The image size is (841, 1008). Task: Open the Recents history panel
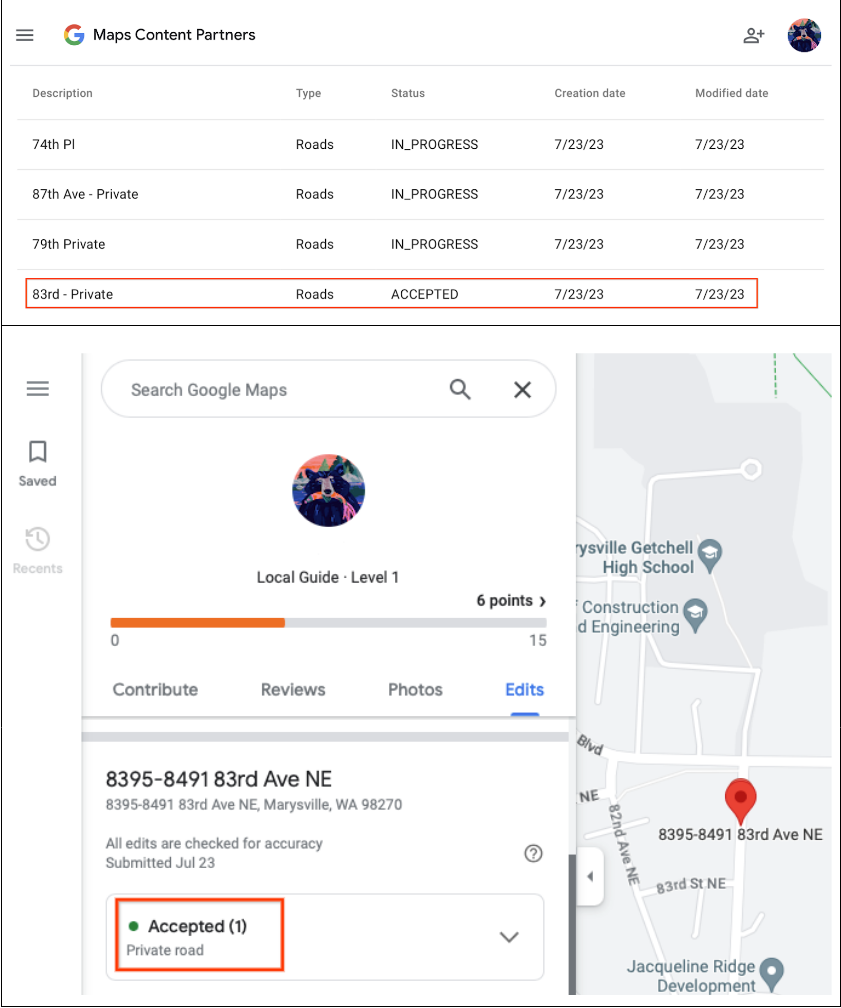click(37, 548)
